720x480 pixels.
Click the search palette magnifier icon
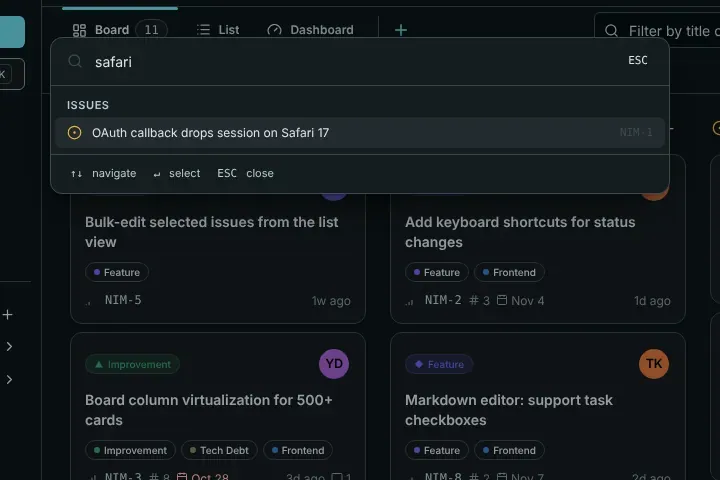point(75,61)
